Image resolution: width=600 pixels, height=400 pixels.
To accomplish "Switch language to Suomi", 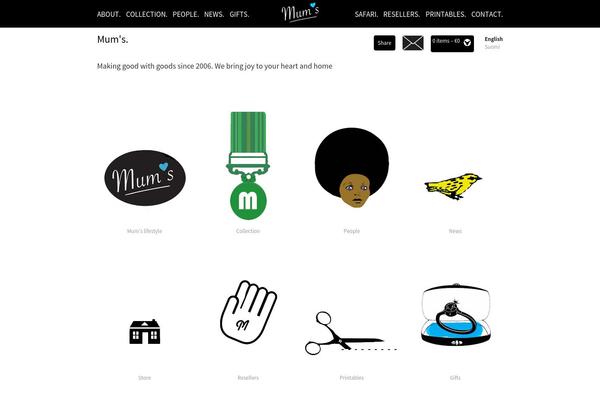I will point(492,47).
